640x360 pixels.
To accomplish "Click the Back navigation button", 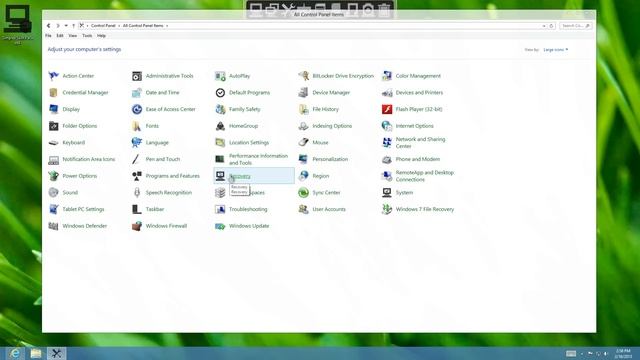I will (x=49, y=26).
